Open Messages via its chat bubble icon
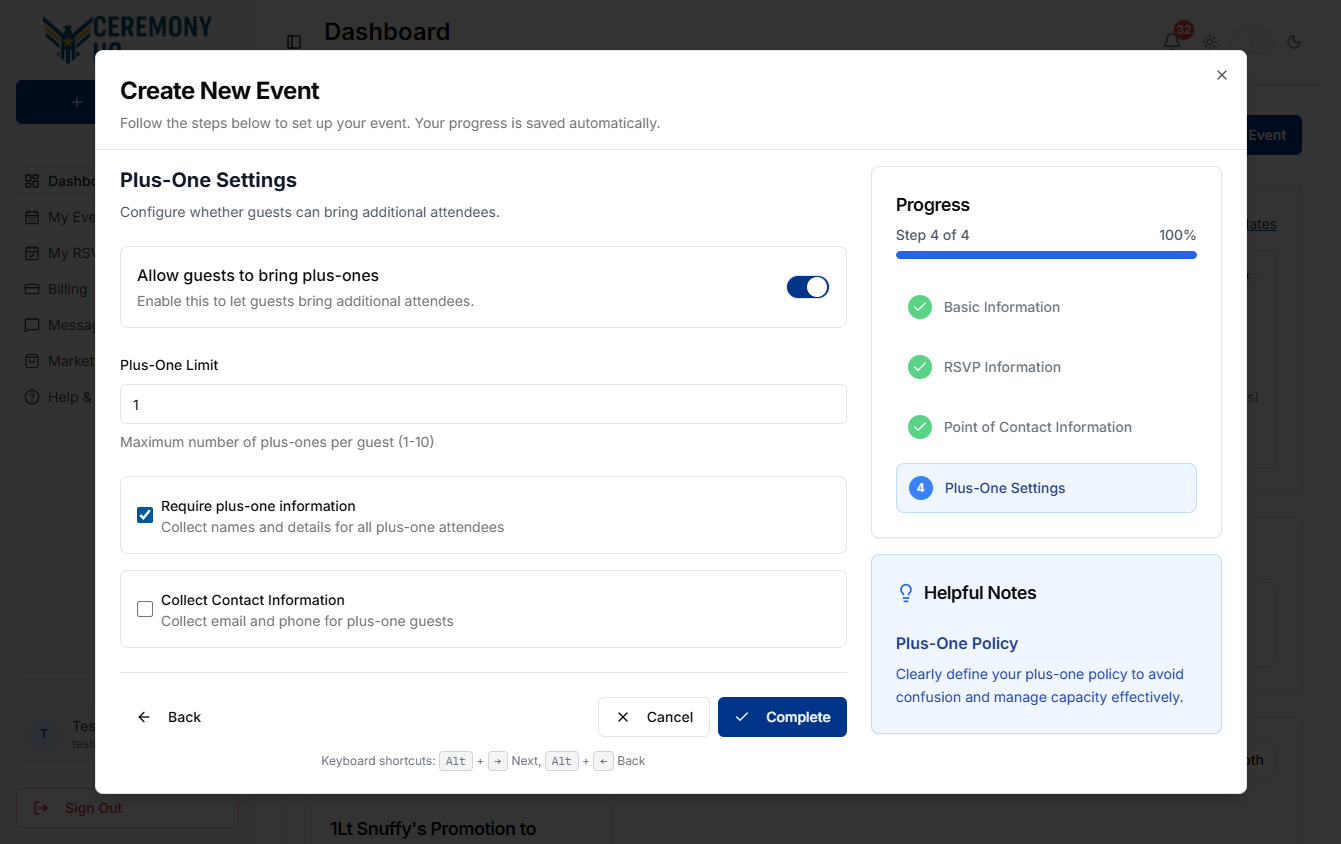Screen dimensions: 1341x844 click(31, 325)
